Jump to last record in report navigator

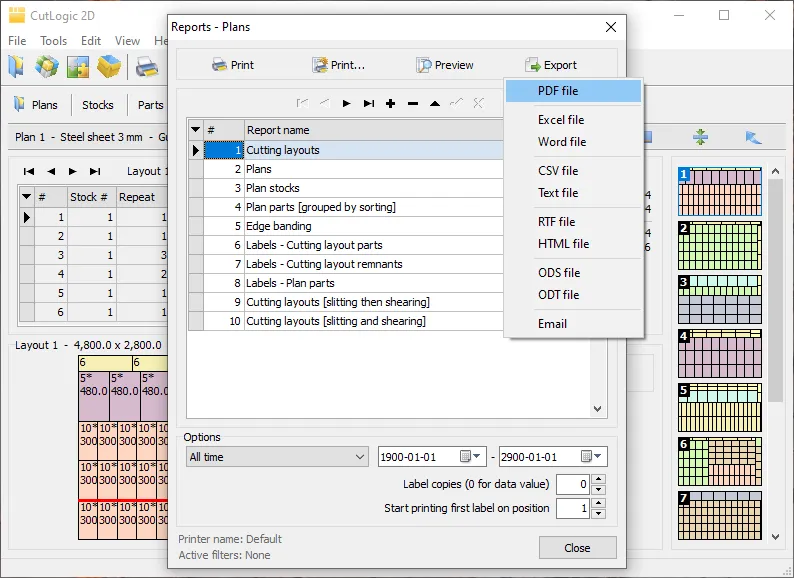[x=368, y=103]
